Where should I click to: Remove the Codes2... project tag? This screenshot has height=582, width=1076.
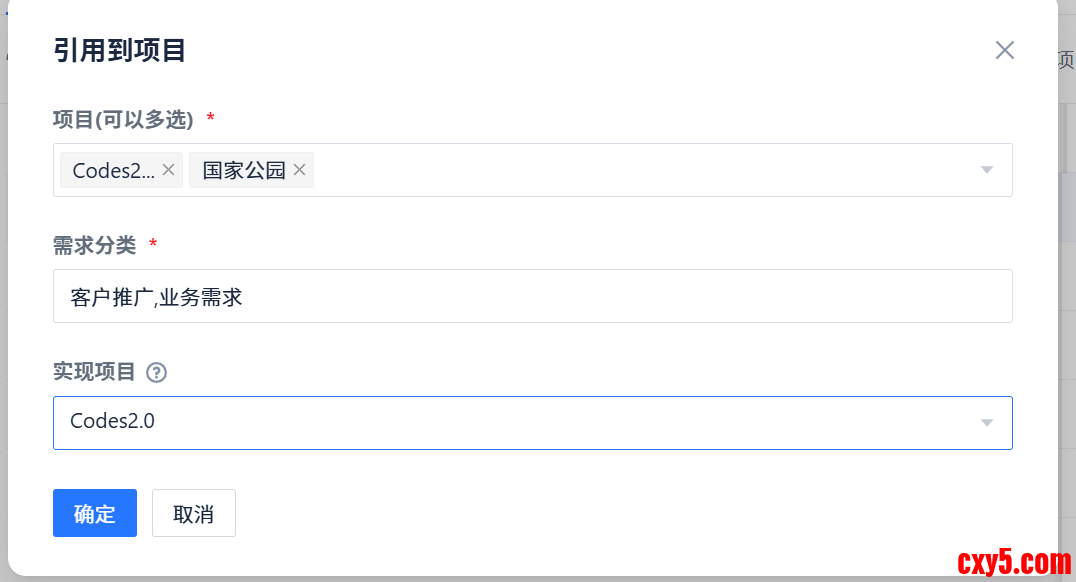pyautogui.click(x=168, y=170)
